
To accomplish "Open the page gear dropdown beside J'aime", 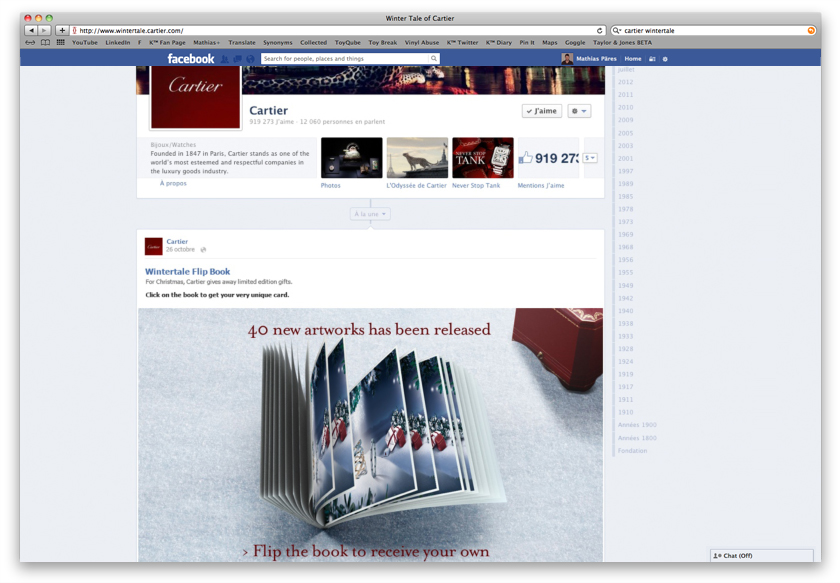I will point(579,111).
